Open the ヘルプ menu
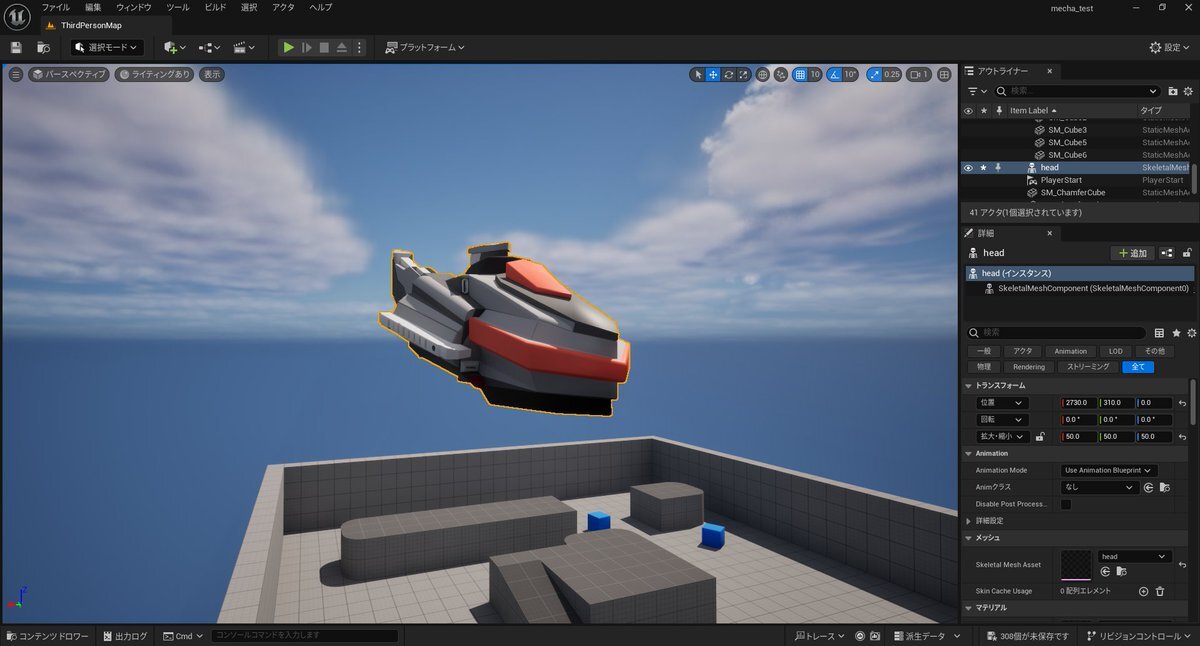 (x=321, y=7)
